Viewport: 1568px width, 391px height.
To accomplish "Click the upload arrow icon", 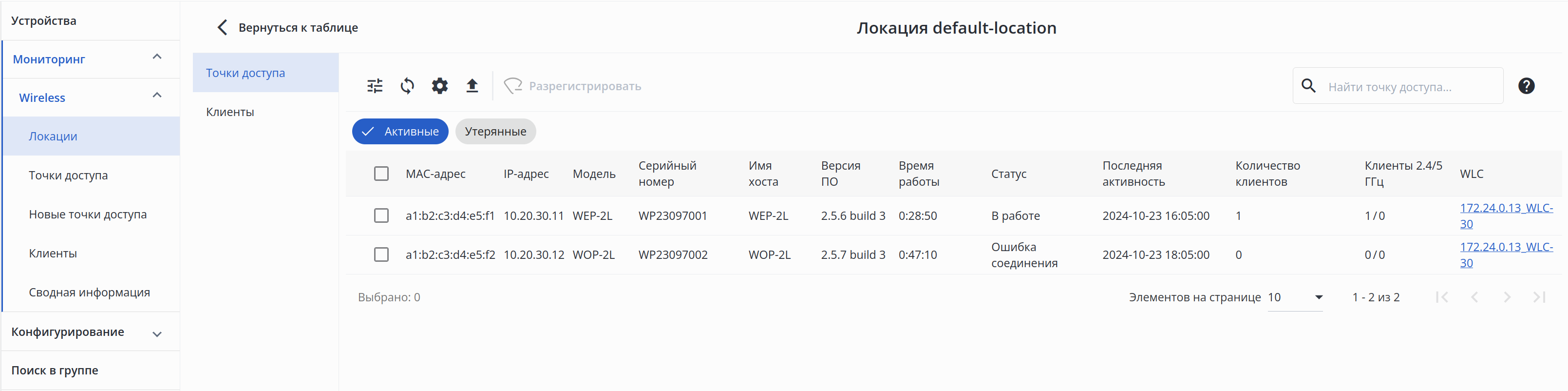I will [x=472, y=86].
